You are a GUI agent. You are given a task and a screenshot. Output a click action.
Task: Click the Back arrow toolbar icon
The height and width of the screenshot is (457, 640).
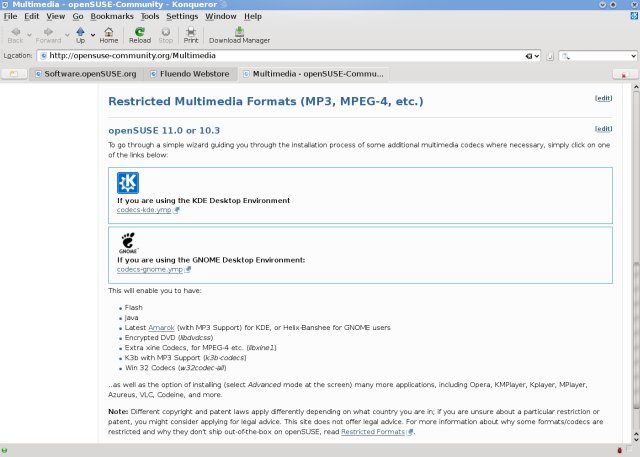16,32
